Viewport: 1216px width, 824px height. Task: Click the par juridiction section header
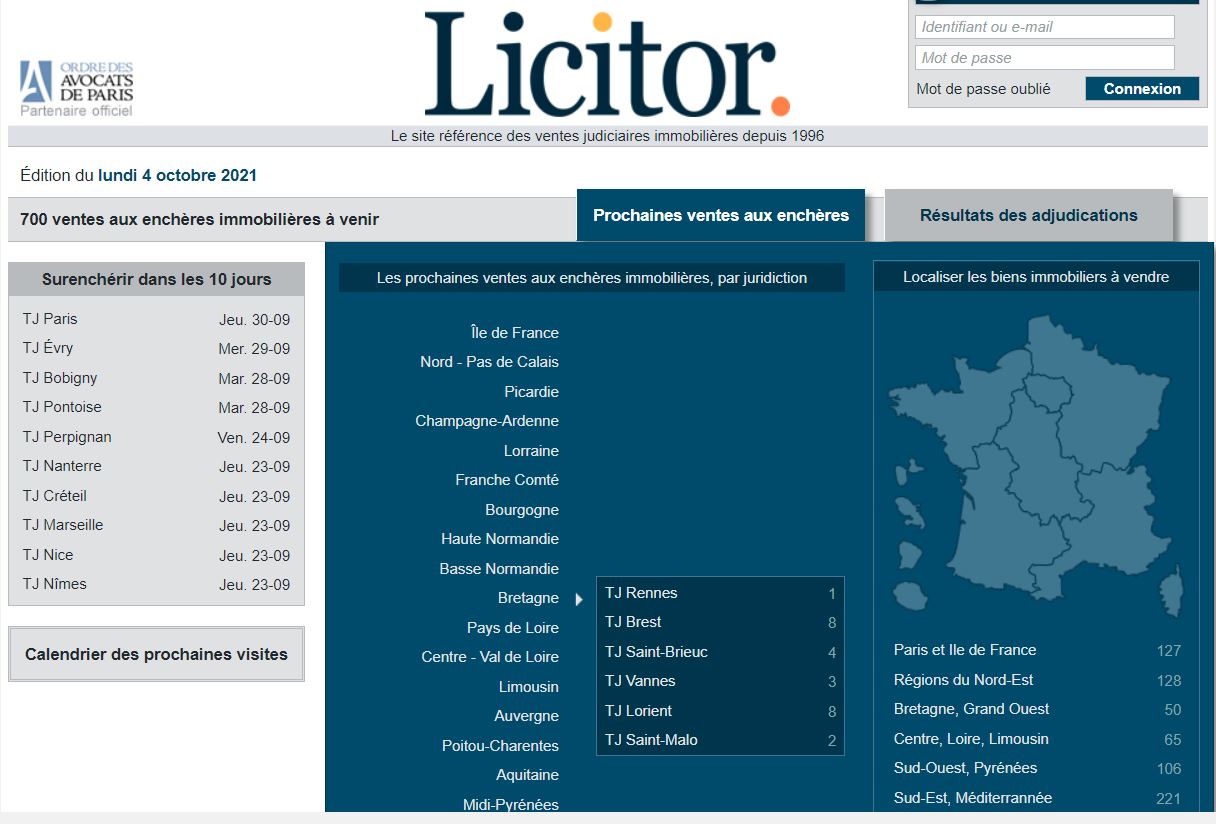pyautogui.click(x=592, y=278)
